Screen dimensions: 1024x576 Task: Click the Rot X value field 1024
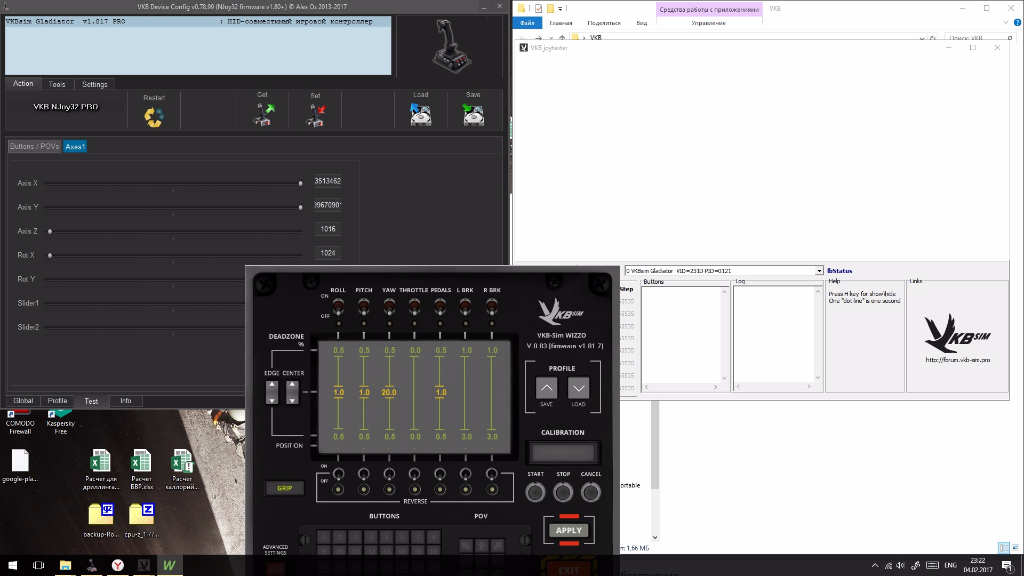point(328,253)
